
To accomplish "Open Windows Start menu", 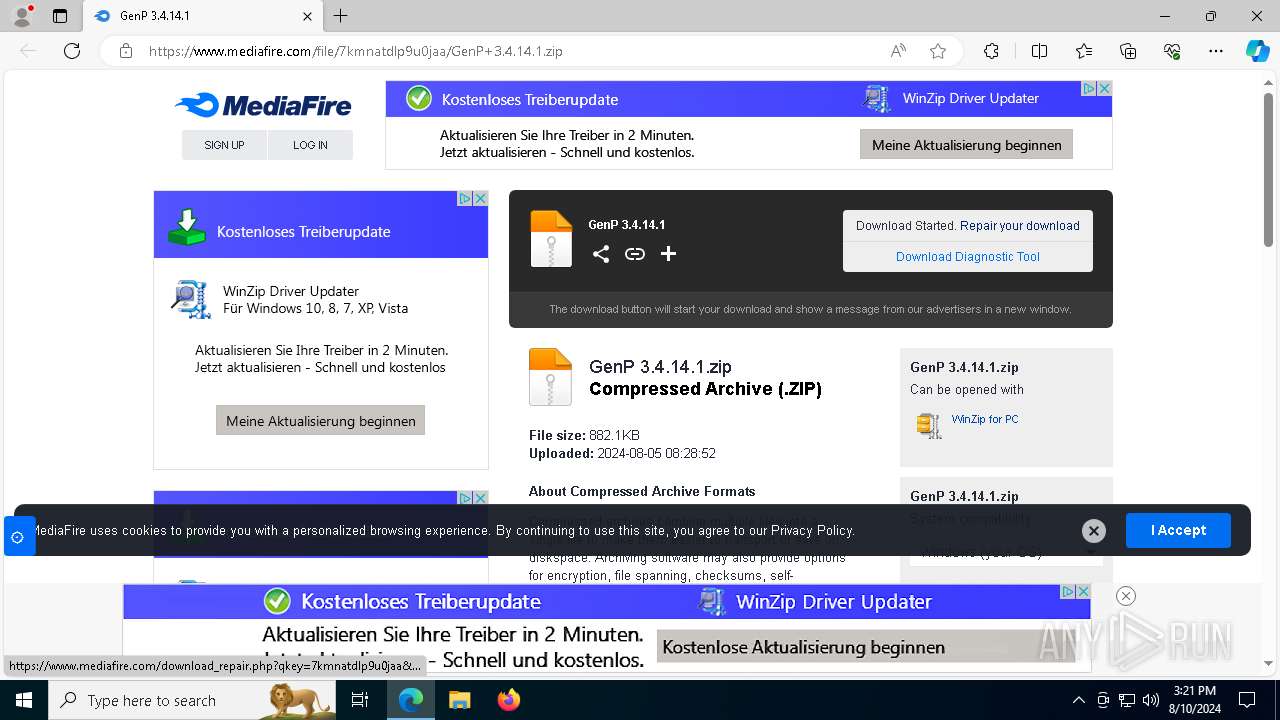I will coord(24,700).
